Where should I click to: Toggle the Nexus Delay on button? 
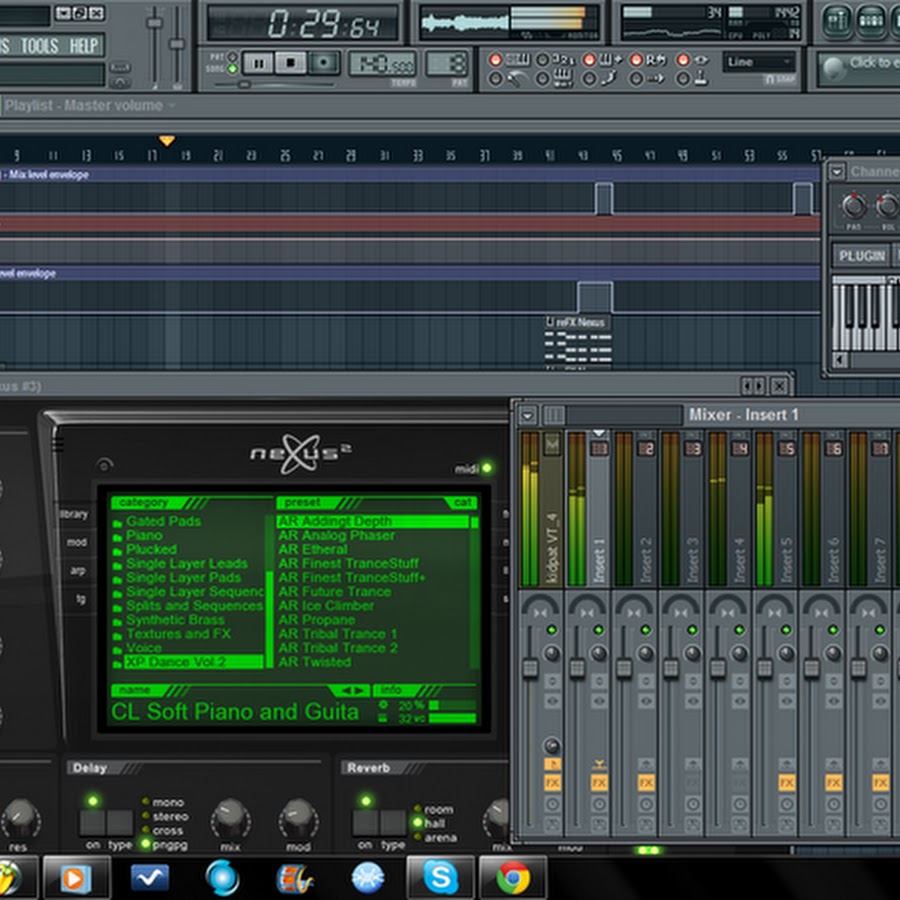(x=92, y=823)
